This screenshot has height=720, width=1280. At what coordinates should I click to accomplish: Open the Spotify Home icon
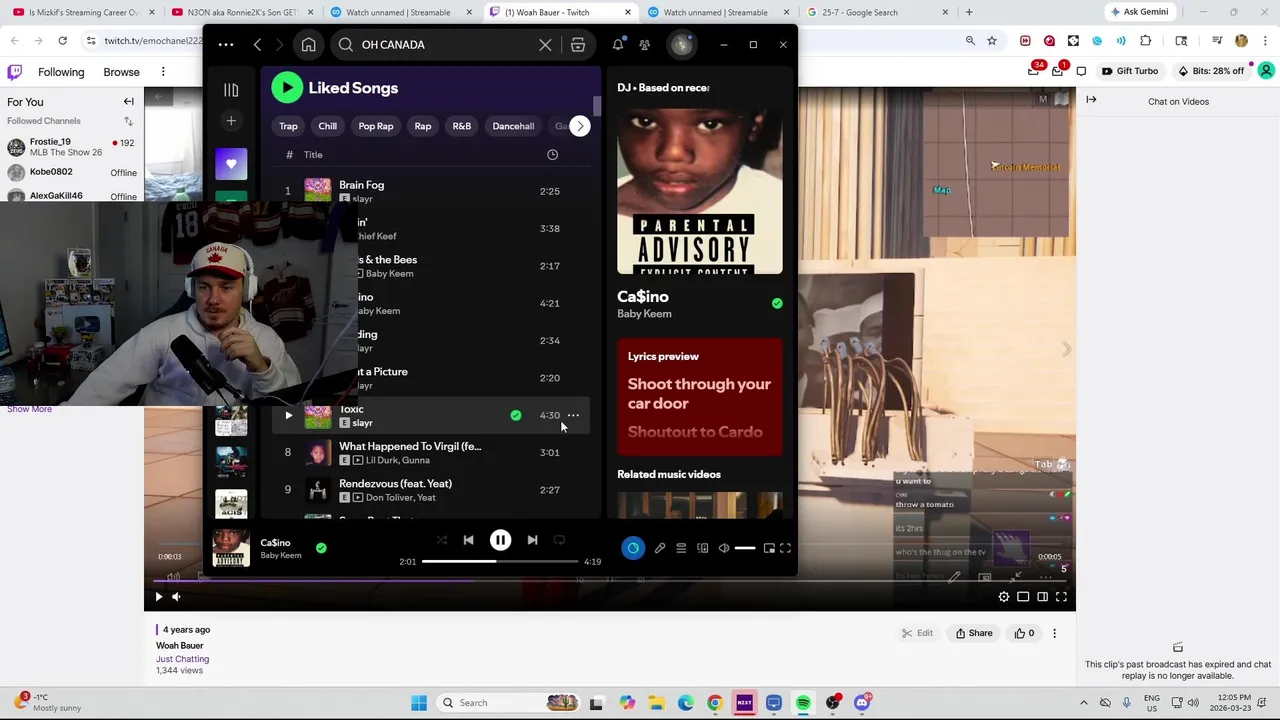click(x=309, y=45)
